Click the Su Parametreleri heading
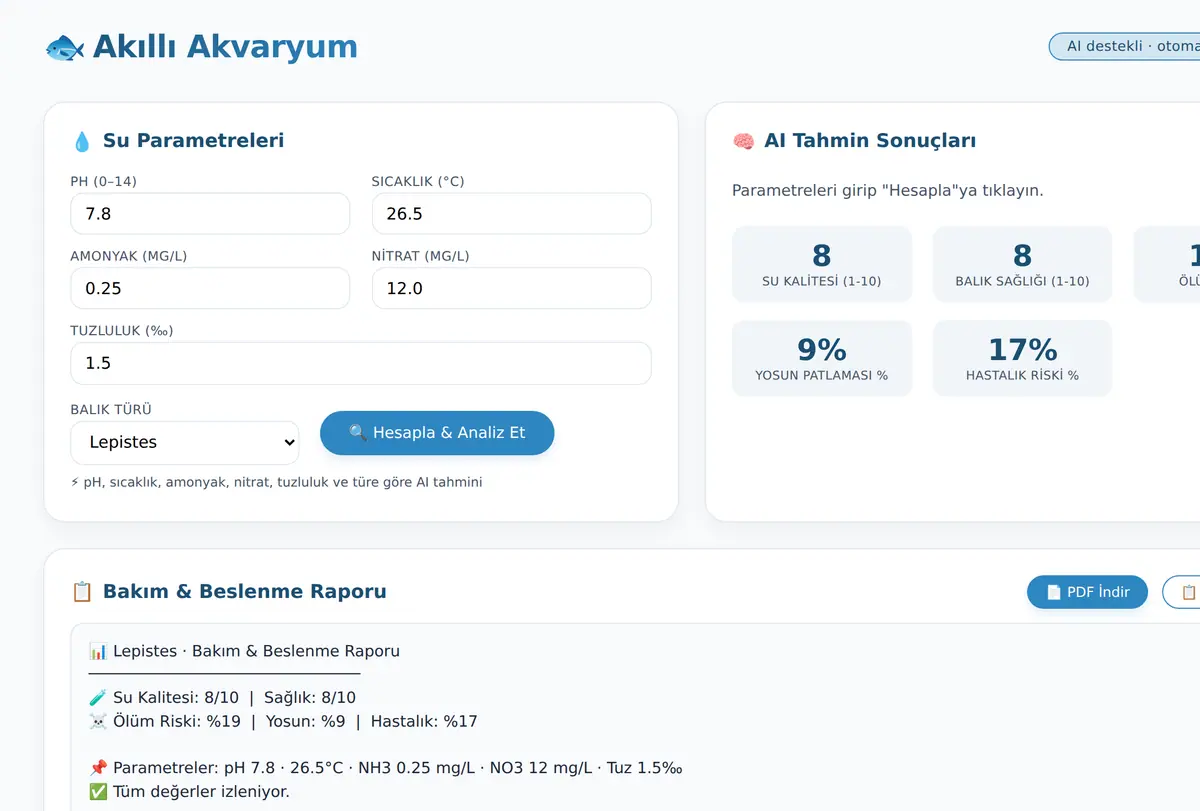Image resolution: width=1200 pixels, height=811 pixels. 193,141
